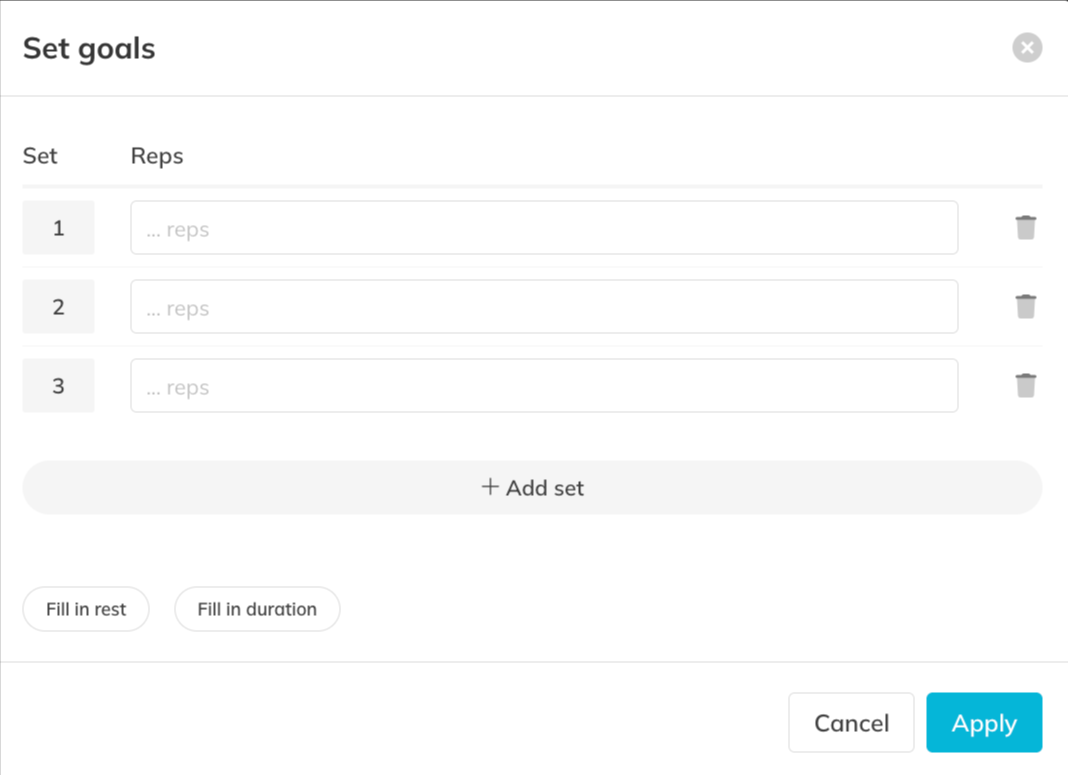The width and height of the screenshot is (1068, 775).
Task: Choose Fill in duration
Action: [x=257, y=609]
